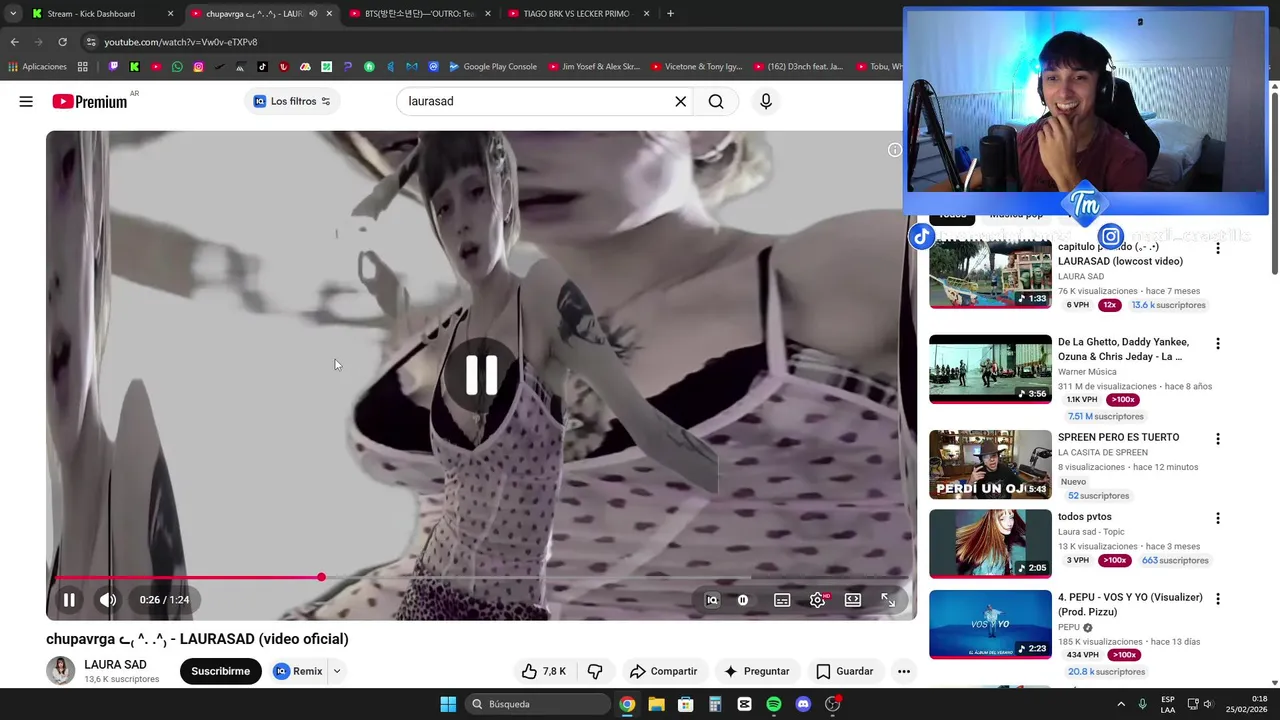Screen dimensions: 1280x720
Task: Open LAURA SAD channel avatar
Action: (x=60, y=671)
